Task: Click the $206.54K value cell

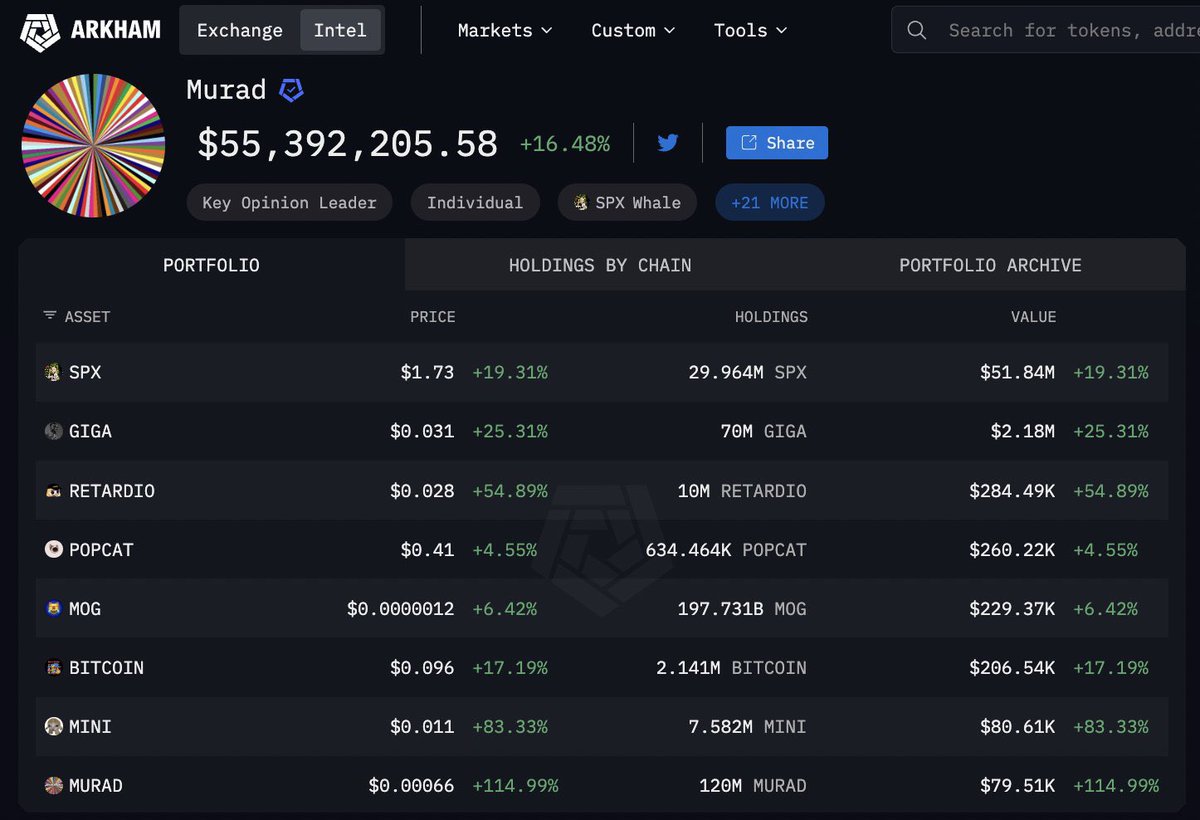Action: point(1012,668)
